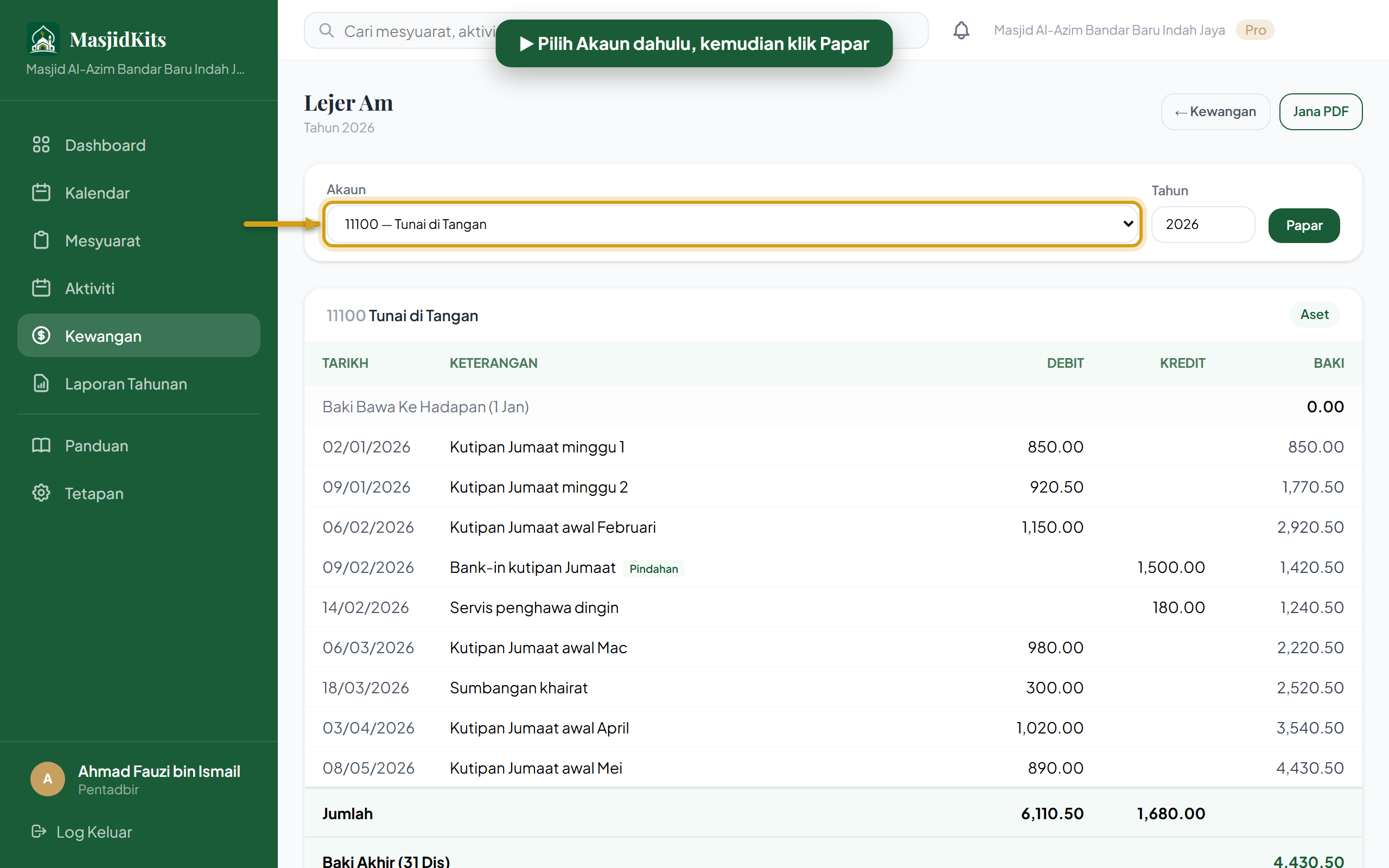Click the Panduan open book icon

point(41,445)
